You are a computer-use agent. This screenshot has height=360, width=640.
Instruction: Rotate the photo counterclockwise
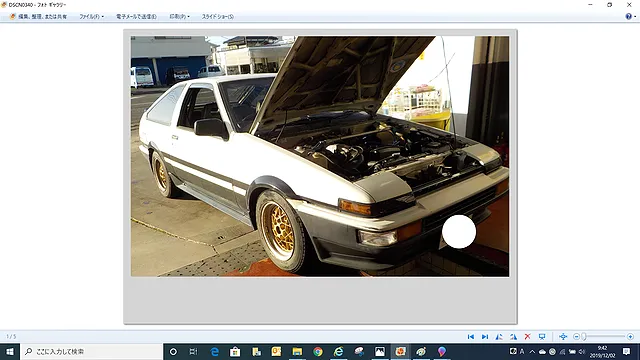point(499,337)
